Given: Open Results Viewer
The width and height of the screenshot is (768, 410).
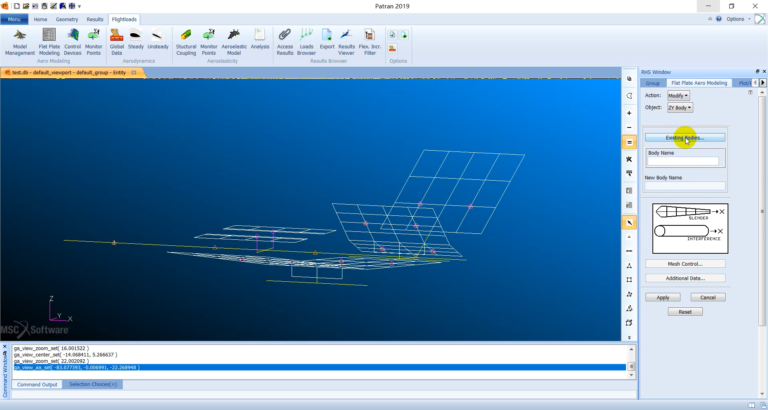Looking at the screenshot, I should point(346,42).
